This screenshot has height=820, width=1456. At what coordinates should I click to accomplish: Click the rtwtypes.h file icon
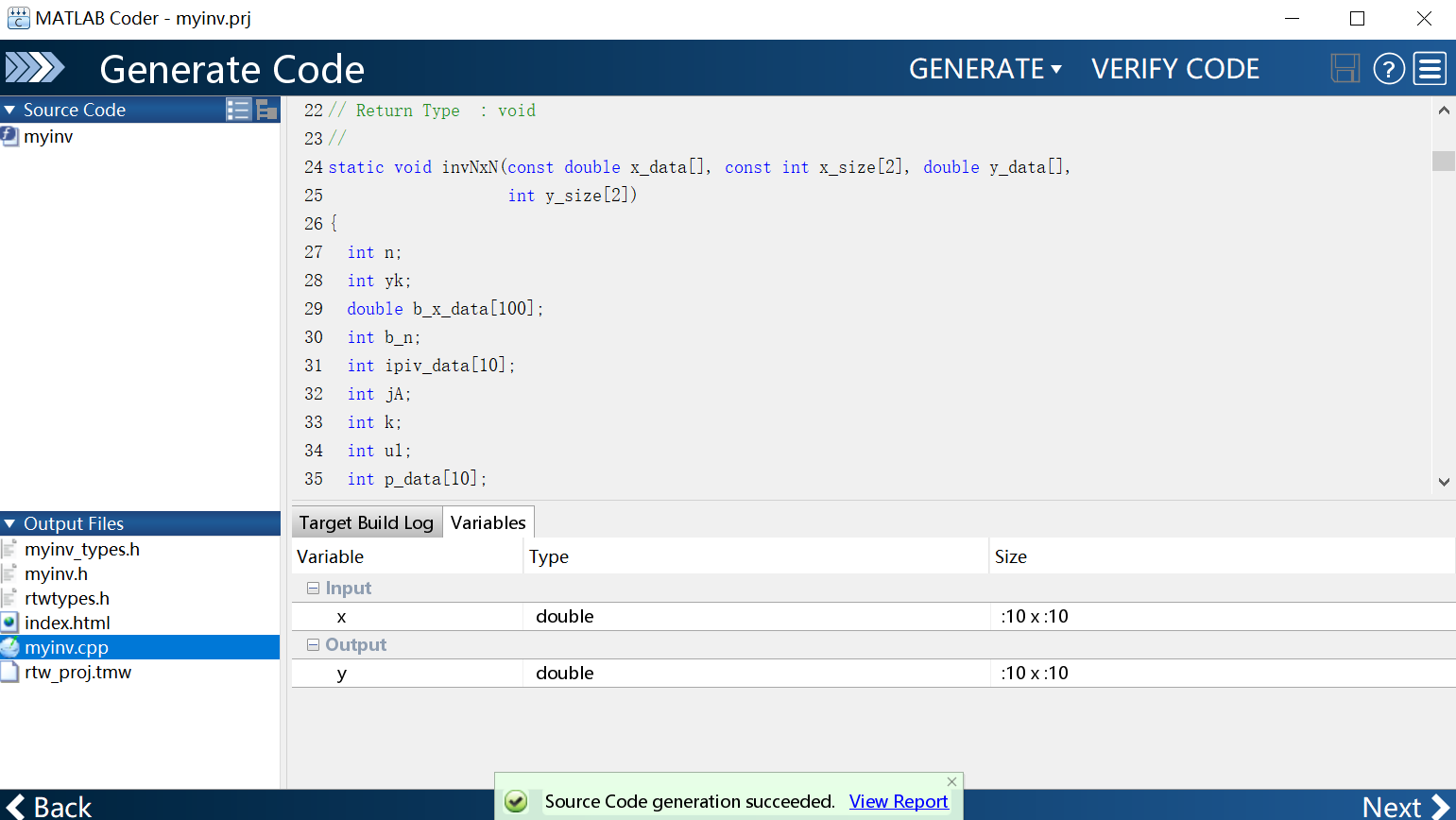click(9, 598)
